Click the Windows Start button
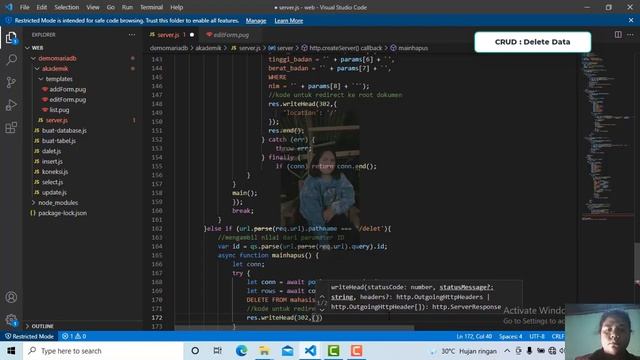 click(11, 351)
